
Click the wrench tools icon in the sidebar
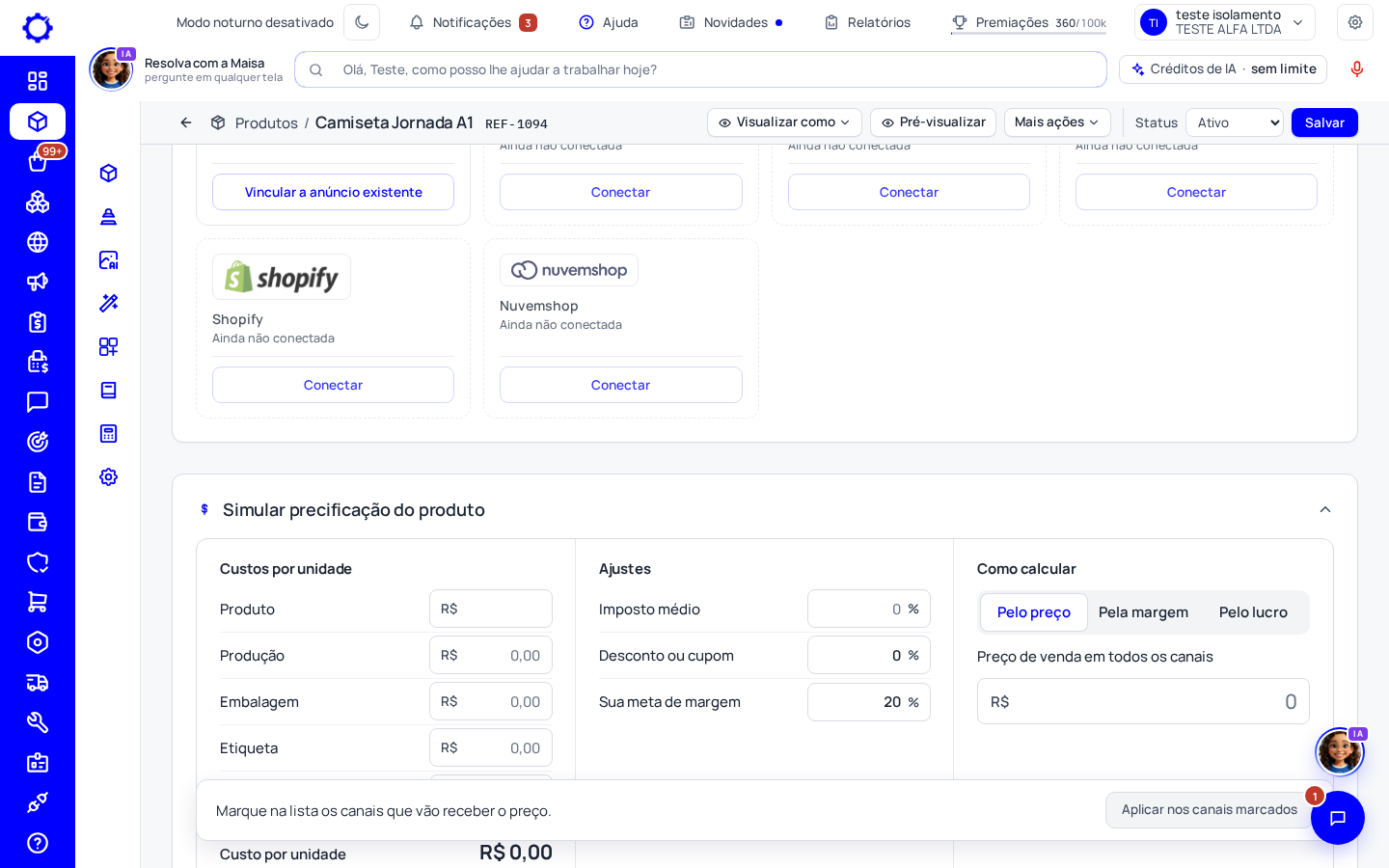tap(38, 722)
